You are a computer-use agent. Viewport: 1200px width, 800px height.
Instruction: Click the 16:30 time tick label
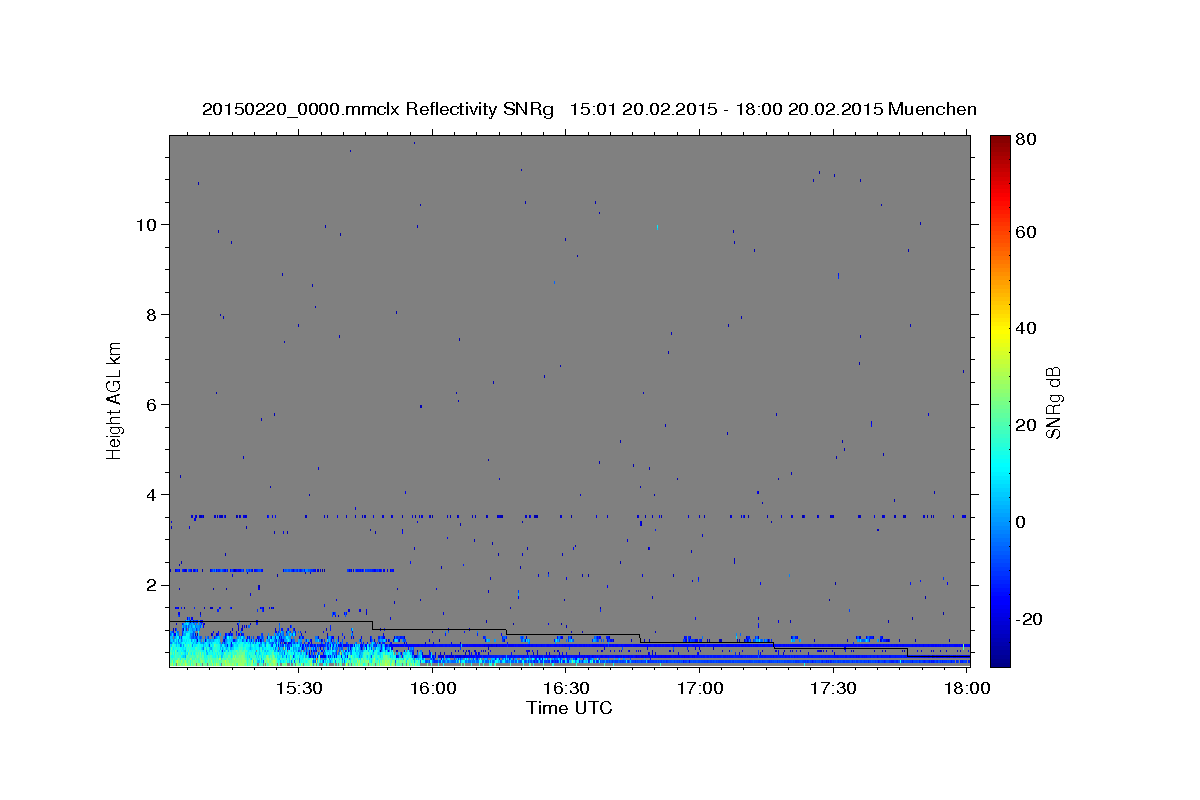pos(566,689)
